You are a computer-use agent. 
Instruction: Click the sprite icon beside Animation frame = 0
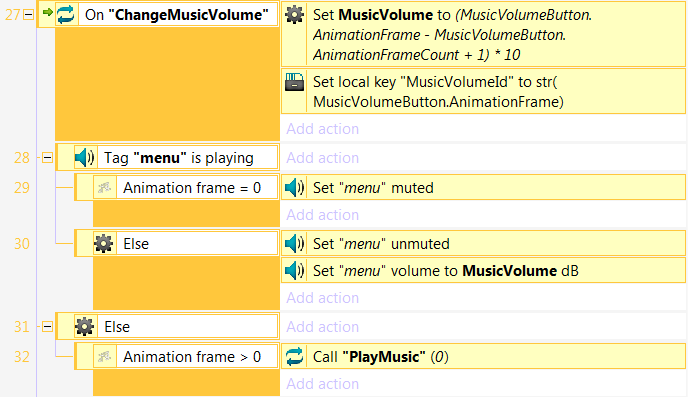[104, 188]
